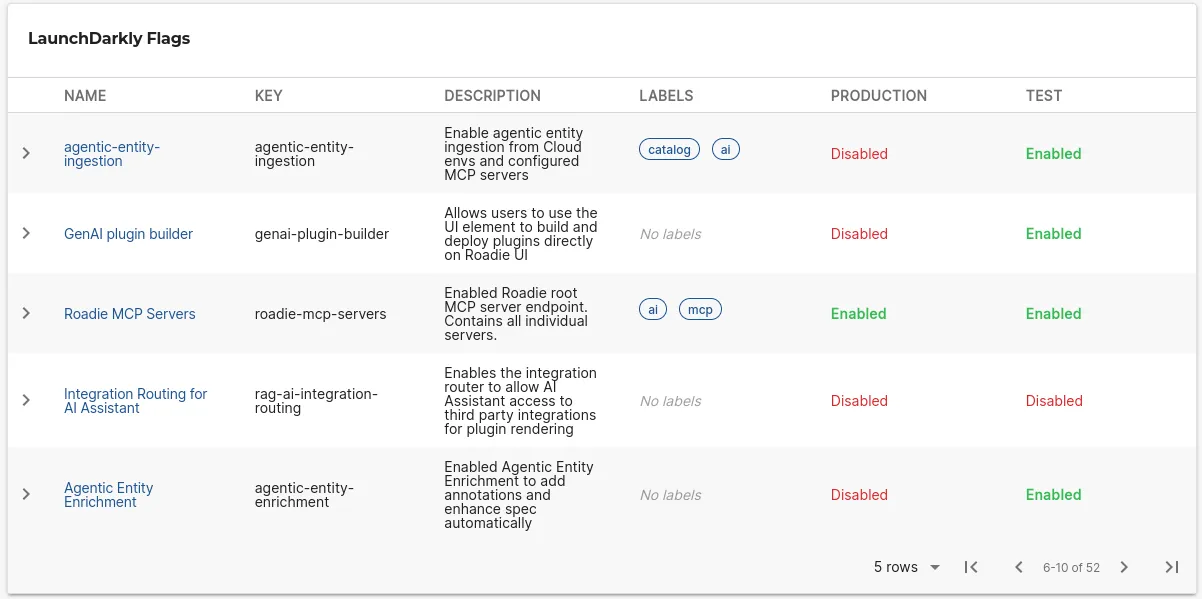Toggle the Test status of agentic-entity-ingestion

[x=1053, y=153]
